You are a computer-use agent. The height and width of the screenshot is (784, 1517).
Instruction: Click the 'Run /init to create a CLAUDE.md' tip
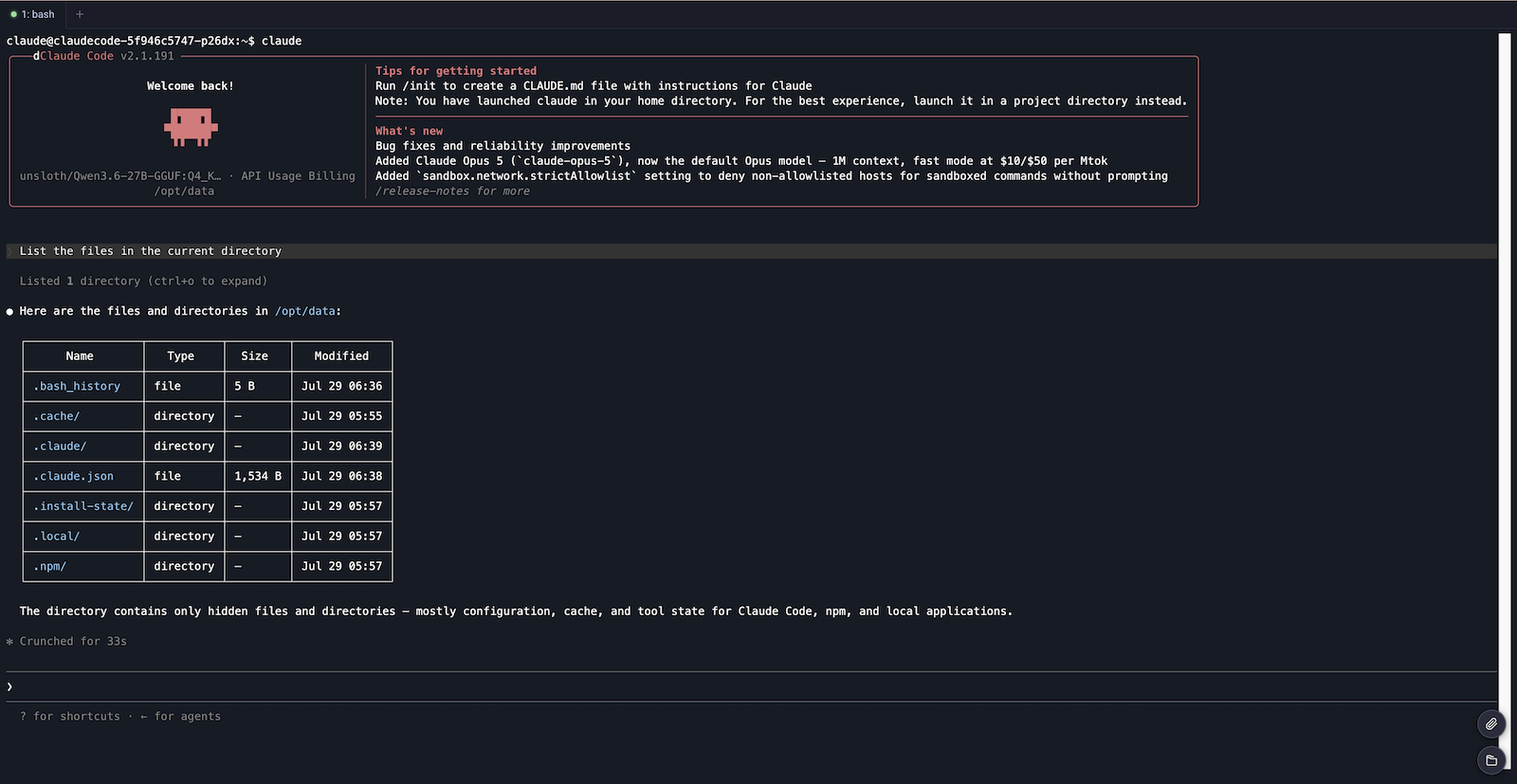coord(594,85)
